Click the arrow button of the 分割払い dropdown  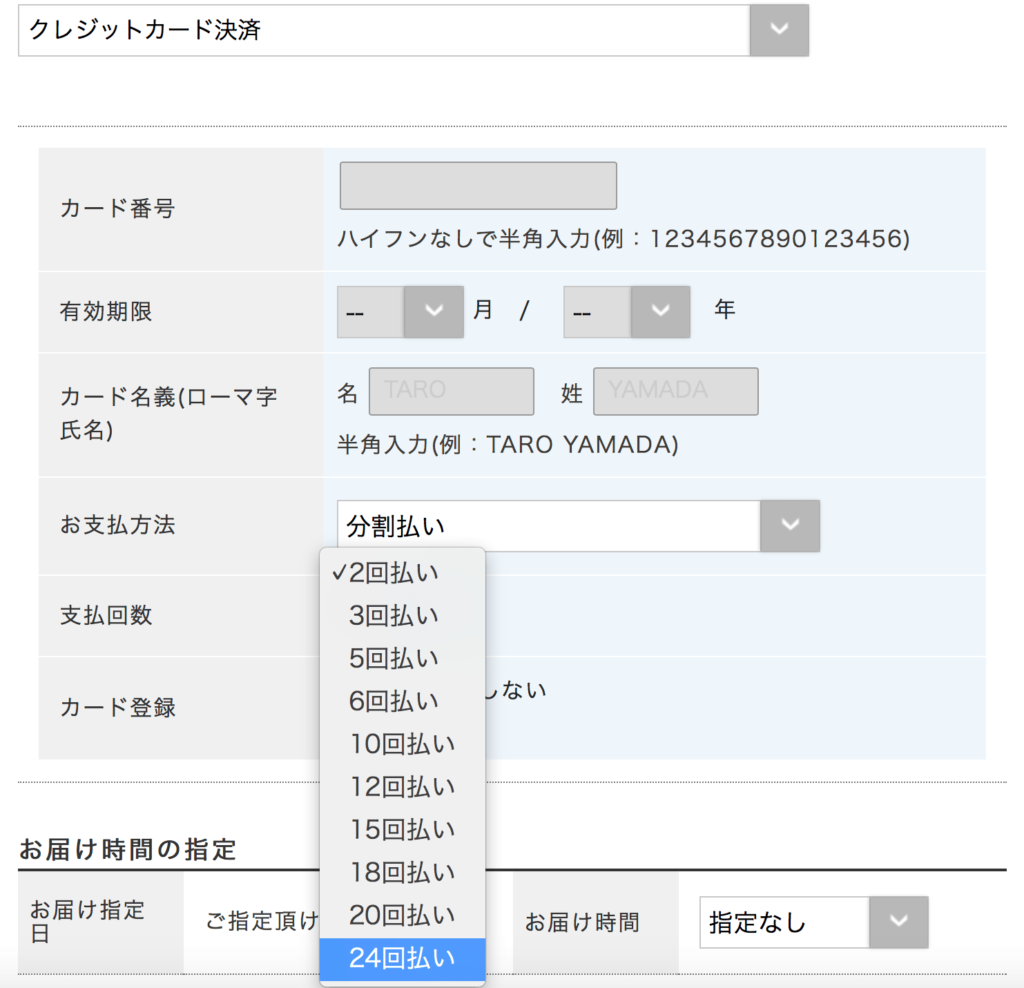click(x=790, y=526)
